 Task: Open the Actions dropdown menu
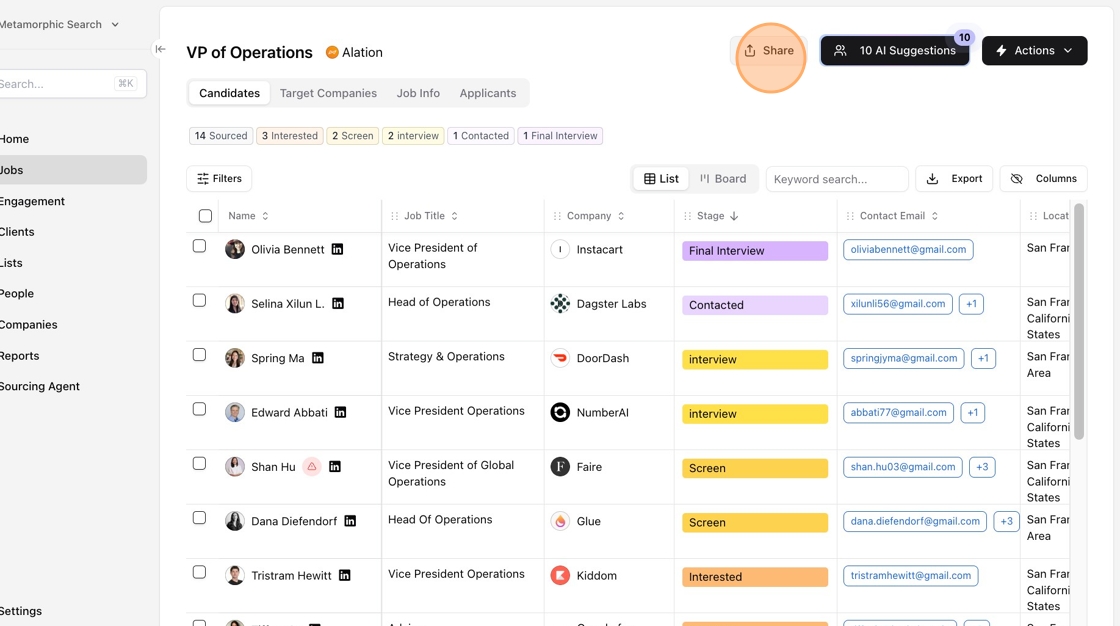click(1034, 51)
